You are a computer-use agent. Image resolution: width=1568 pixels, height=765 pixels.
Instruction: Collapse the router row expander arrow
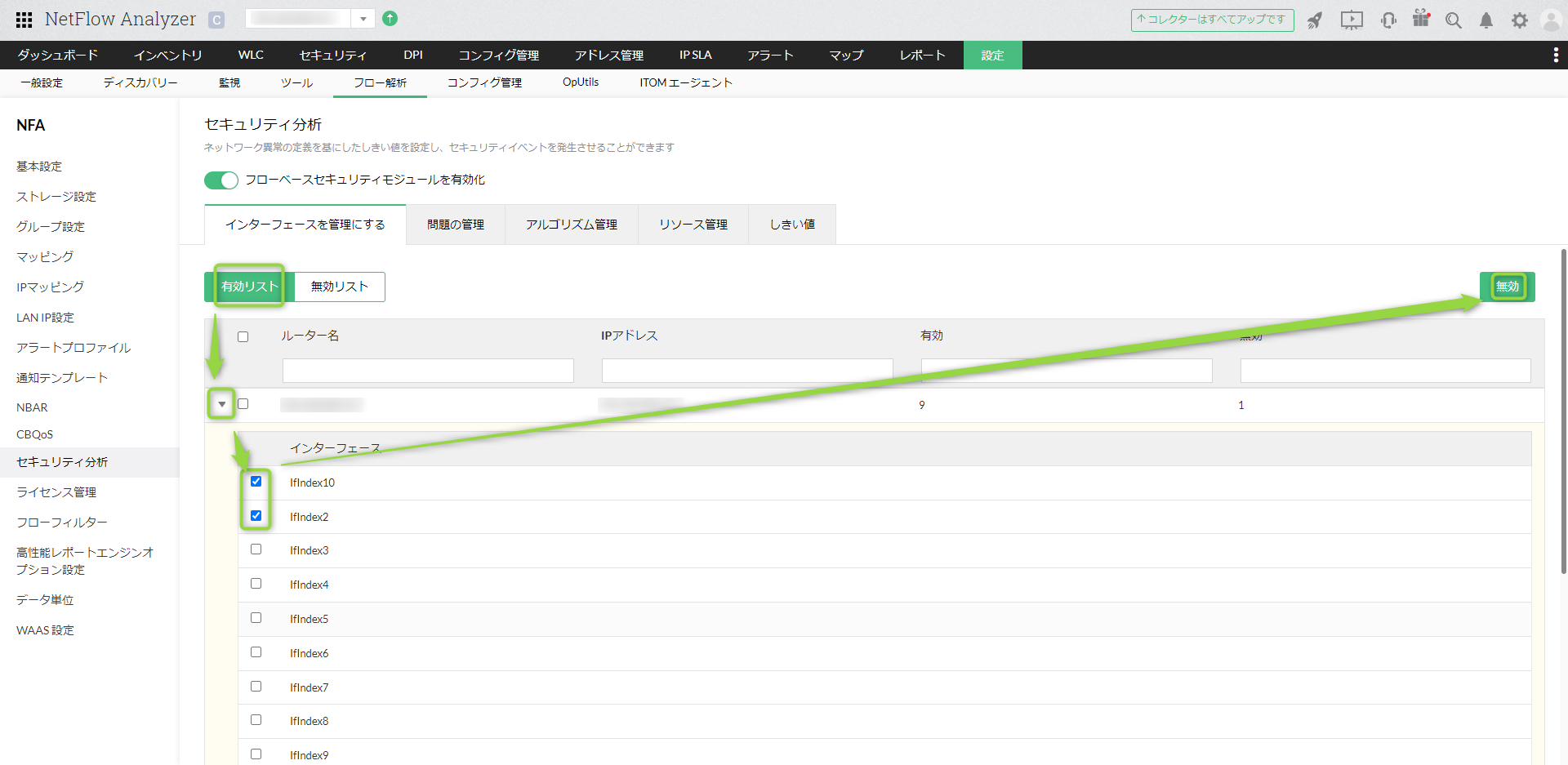tap(221, 404)
